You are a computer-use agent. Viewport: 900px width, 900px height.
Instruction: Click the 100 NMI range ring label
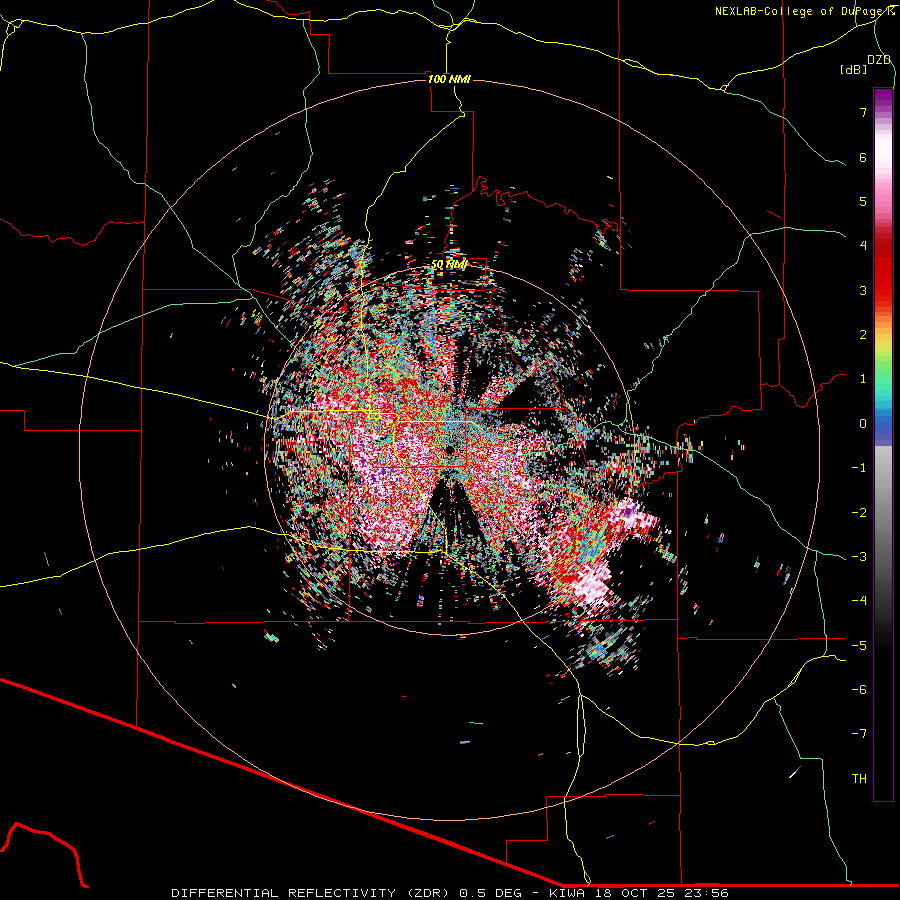(449, 79)
